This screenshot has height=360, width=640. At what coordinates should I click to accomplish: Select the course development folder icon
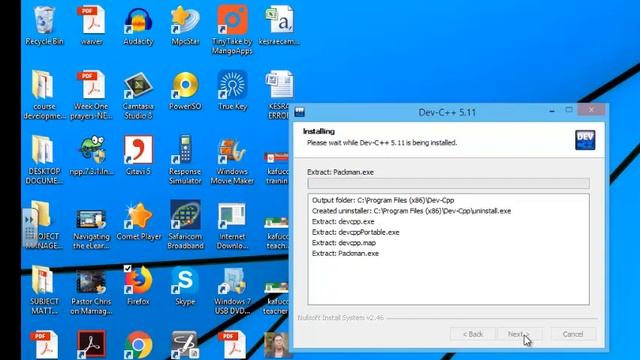[x=44, y=95]
